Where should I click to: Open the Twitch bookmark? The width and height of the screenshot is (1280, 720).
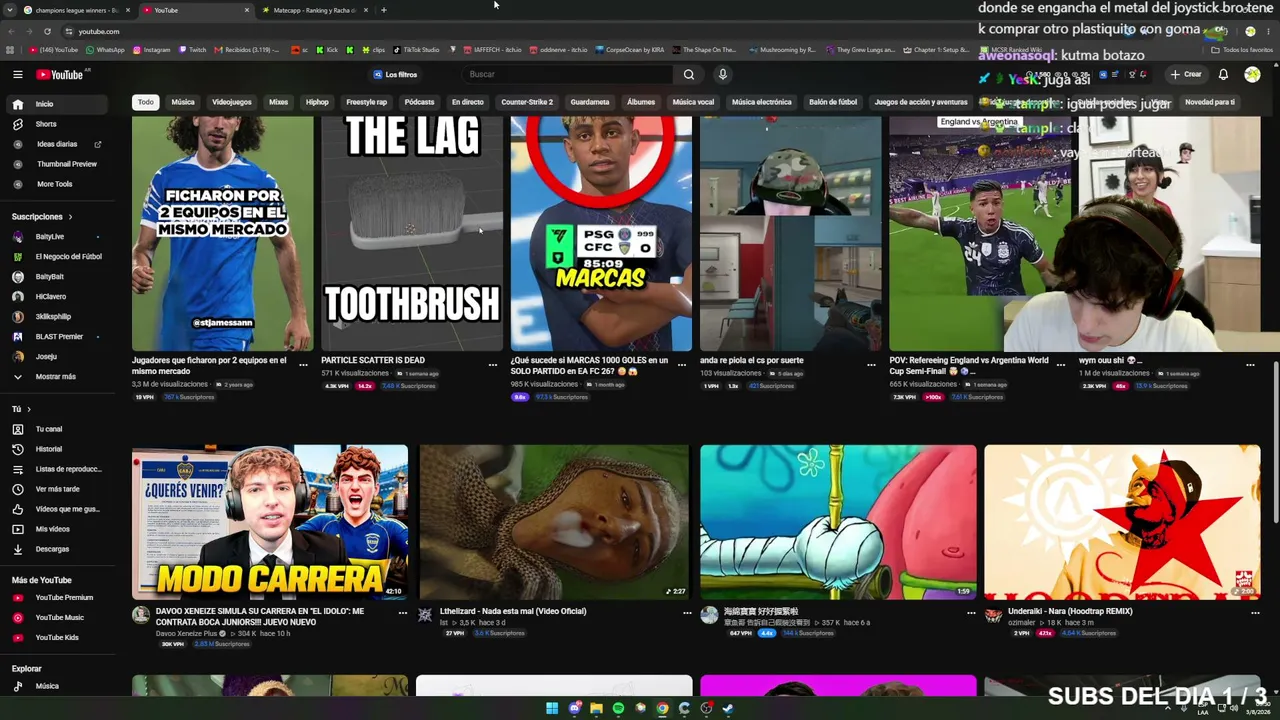[192, 50]
